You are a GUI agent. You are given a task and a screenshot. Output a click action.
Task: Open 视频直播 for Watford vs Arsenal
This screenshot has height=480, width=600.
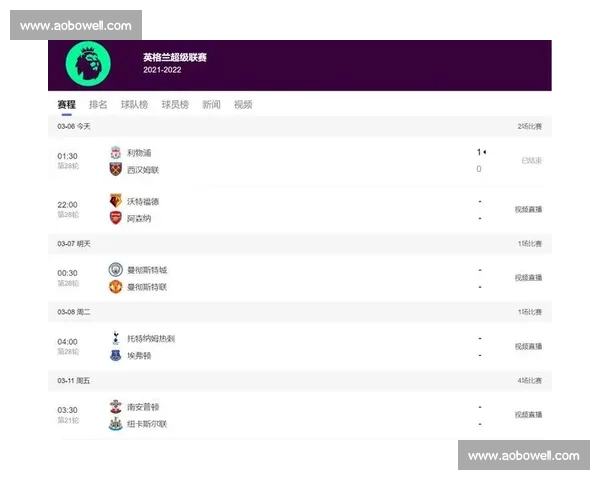point(528,209)
